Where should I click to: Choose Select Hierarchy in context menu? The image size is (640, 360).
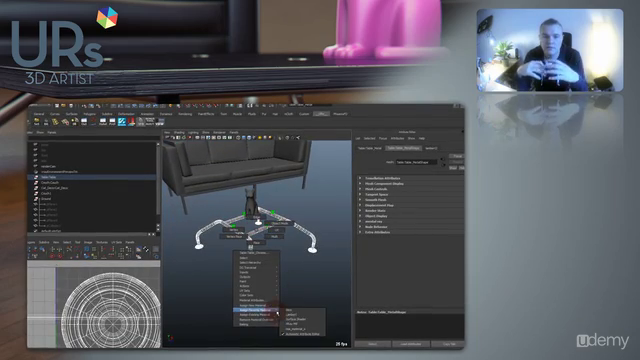256,262
